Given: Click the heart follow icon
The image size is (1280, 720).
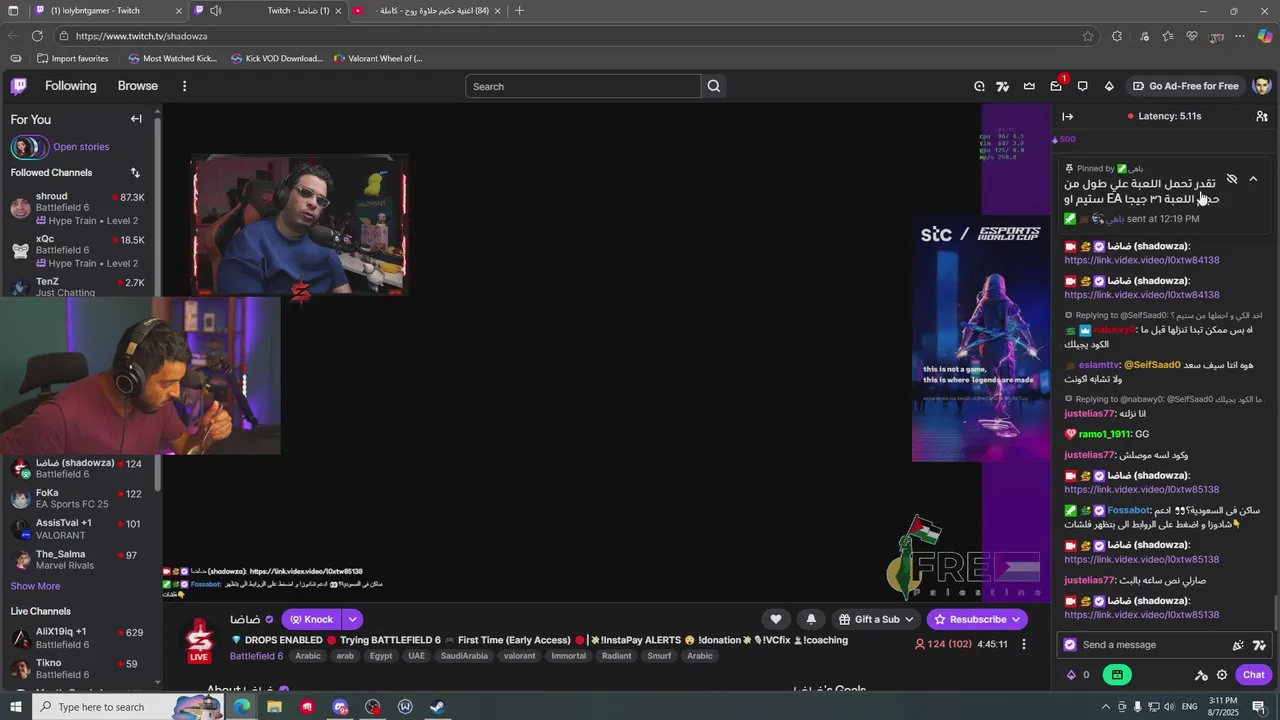Looking at the screenshot, I should pos(775,619).
